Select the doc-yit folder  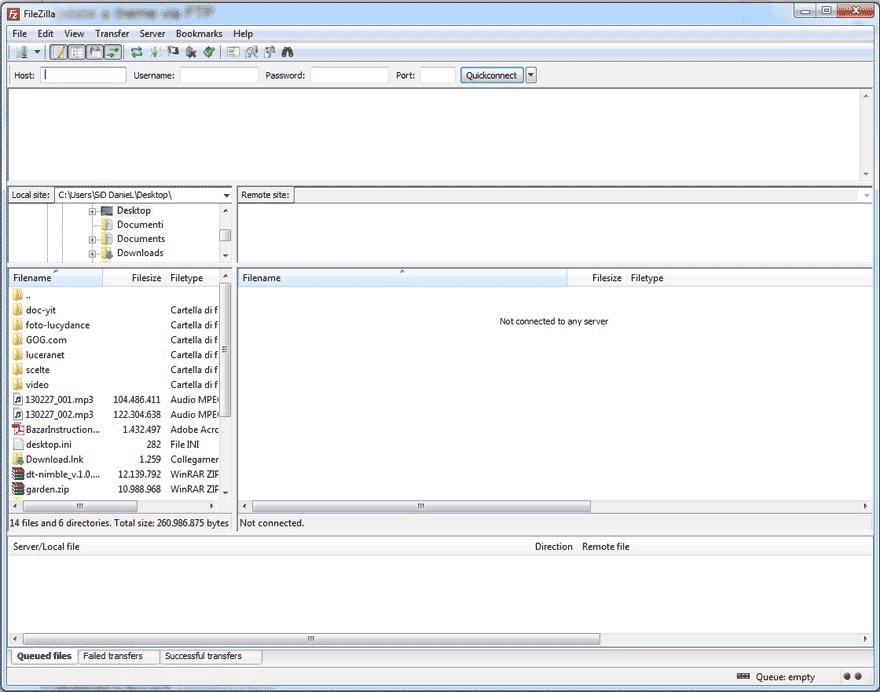(x=114, y=310)
